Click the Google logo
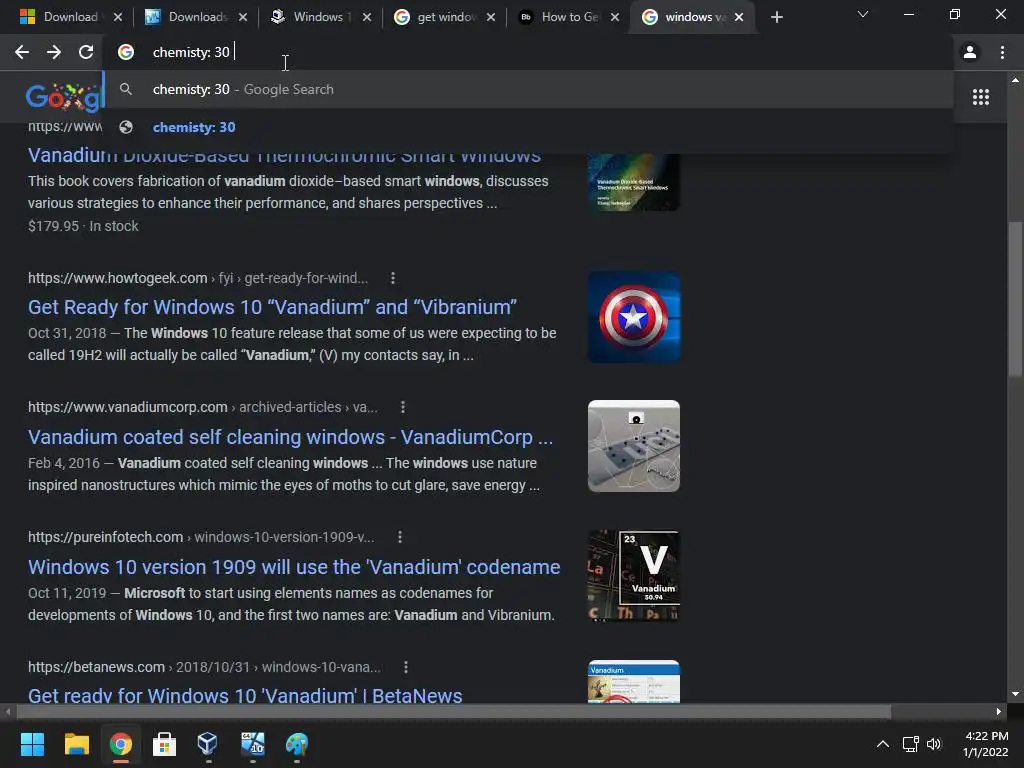 pyautogui.click(x=64, y=97)
